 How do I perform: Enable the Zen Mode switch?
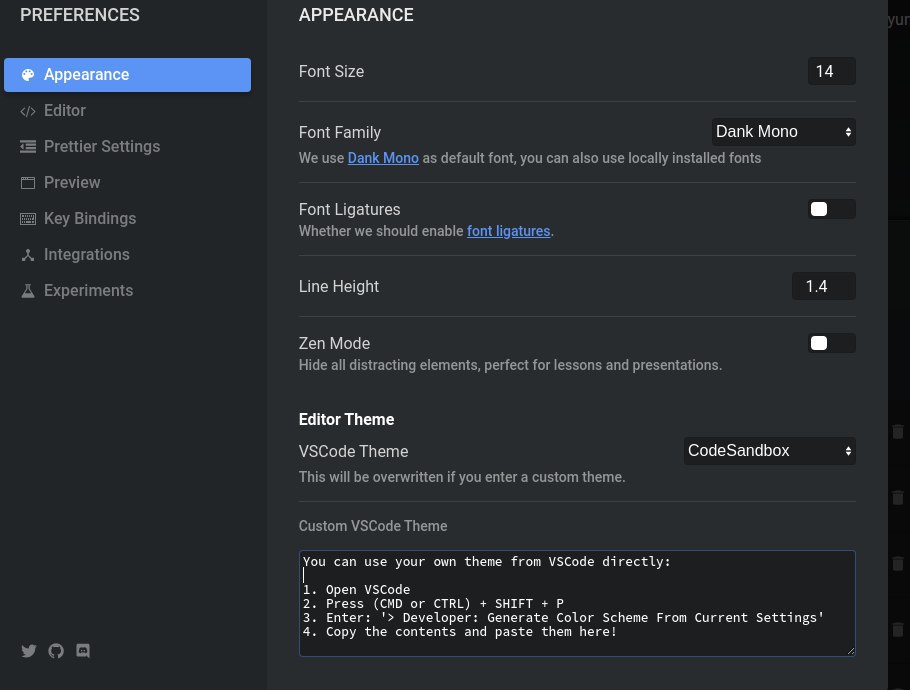[831, 343]
